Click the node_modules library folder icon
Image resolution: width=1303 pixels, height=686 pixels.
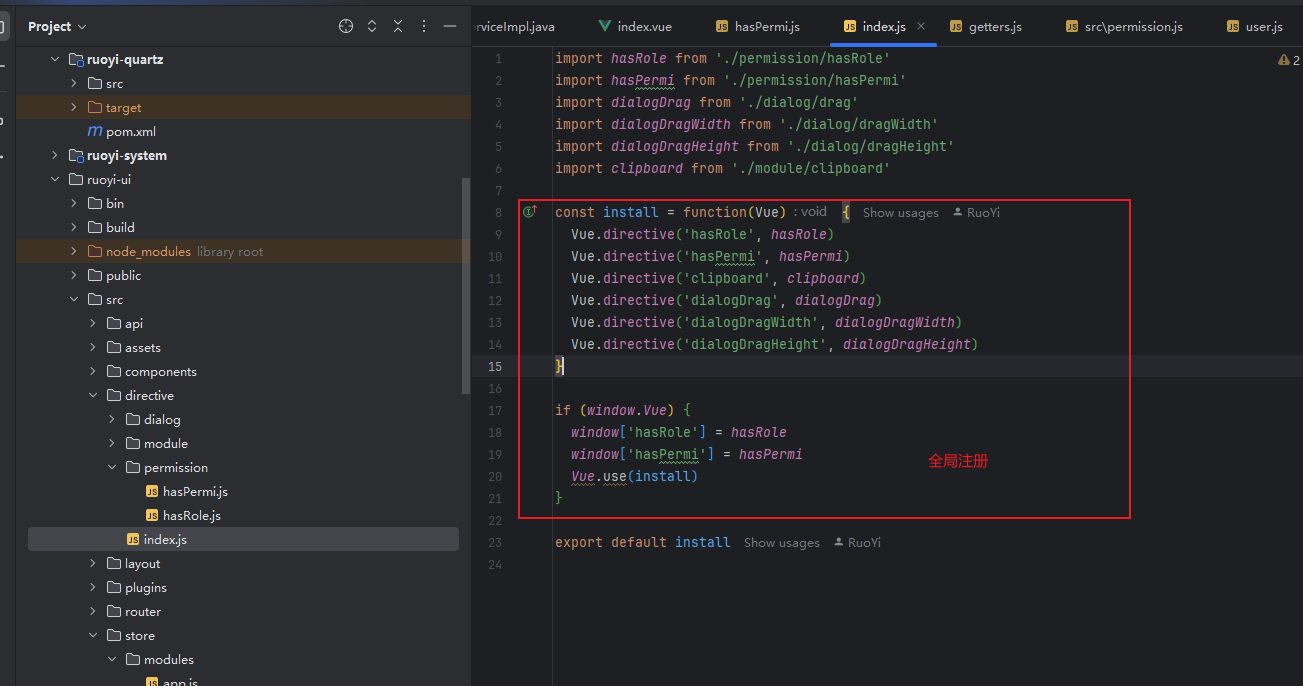point(95,251)
